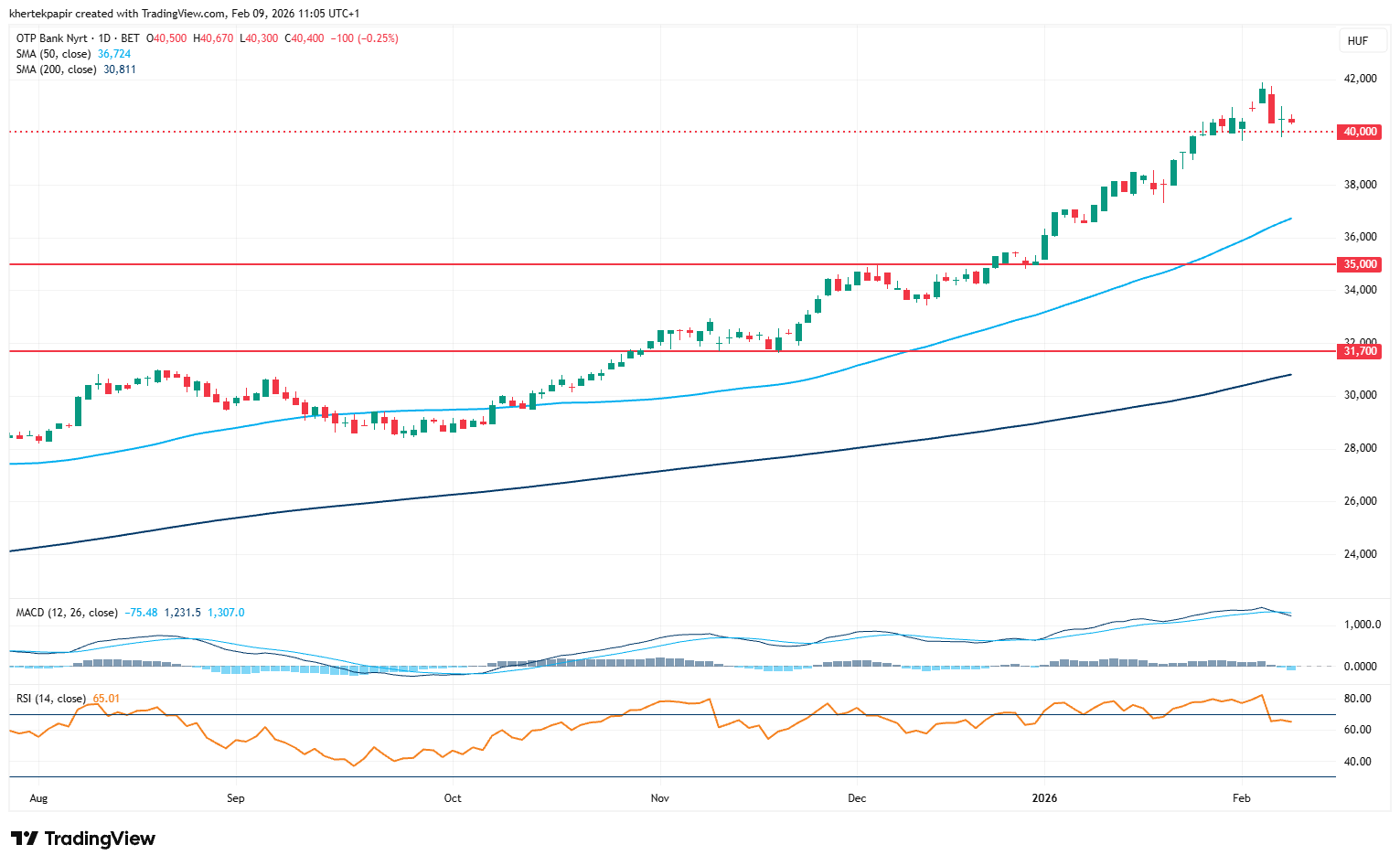This screenshot has height=866, width=1400.
Task: Select the SMA (200, close) legend
Action: (x=56, y=69)
